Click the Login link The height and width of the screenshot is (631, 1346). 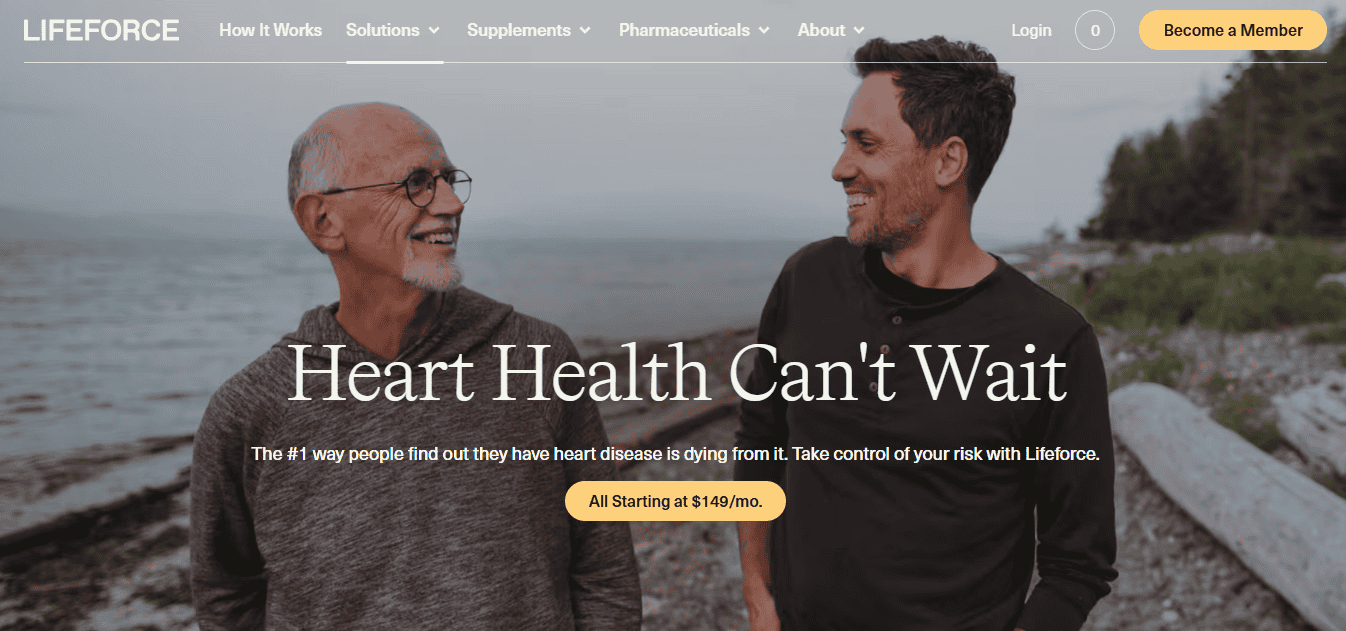[x=1031, y=30]
